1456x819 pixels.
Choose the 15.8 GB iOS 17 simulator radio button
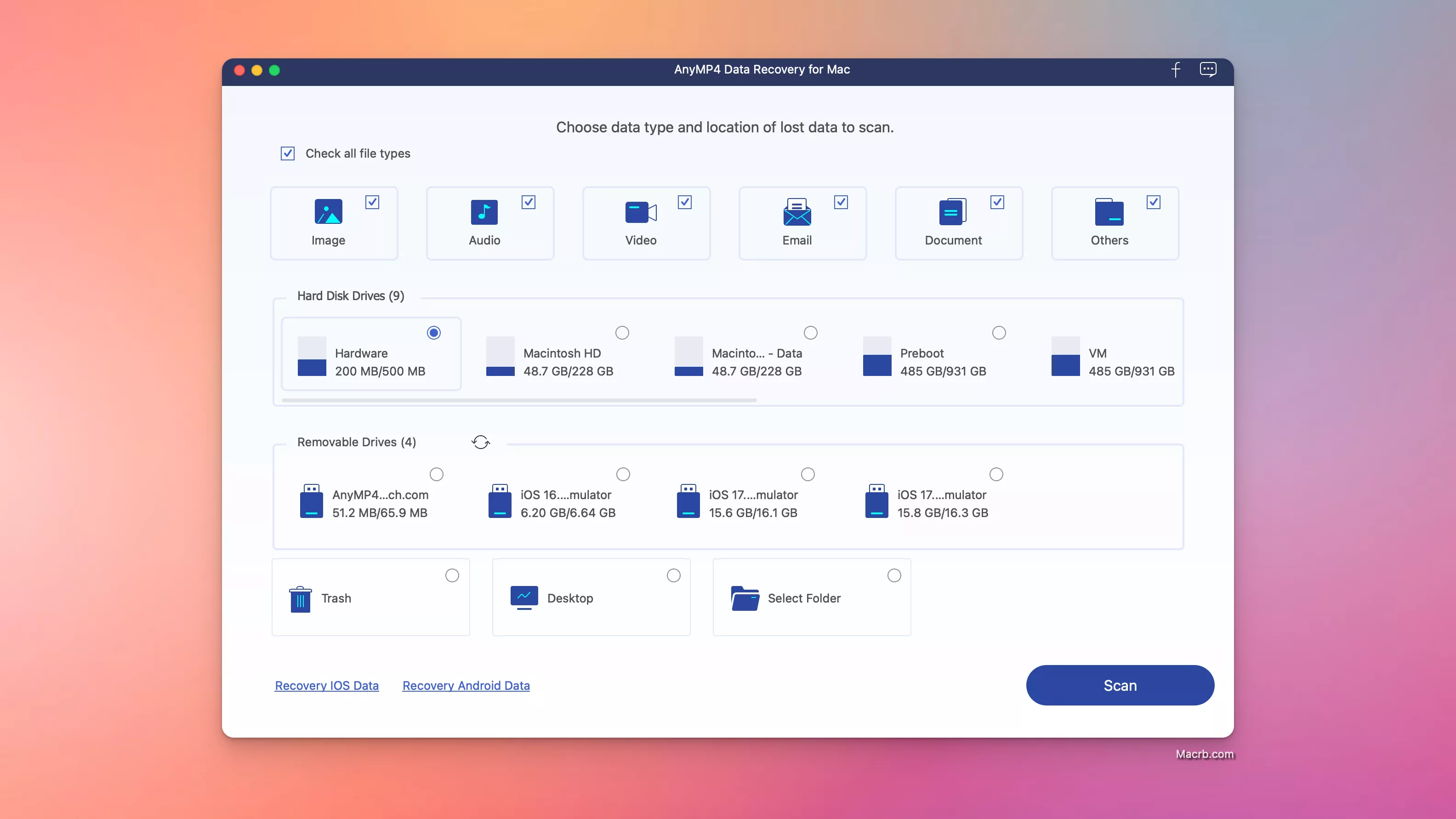pyautogui.click(x=996, y=474)
